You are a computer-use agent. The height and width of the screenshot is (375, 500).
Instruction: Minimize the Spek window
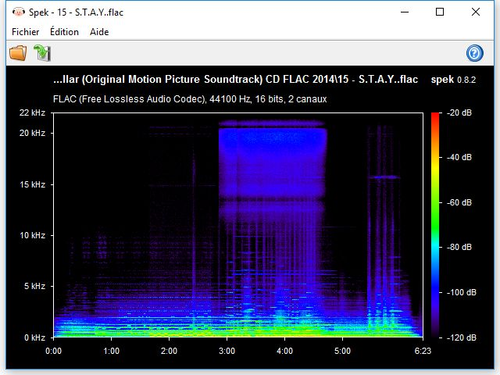405,12
